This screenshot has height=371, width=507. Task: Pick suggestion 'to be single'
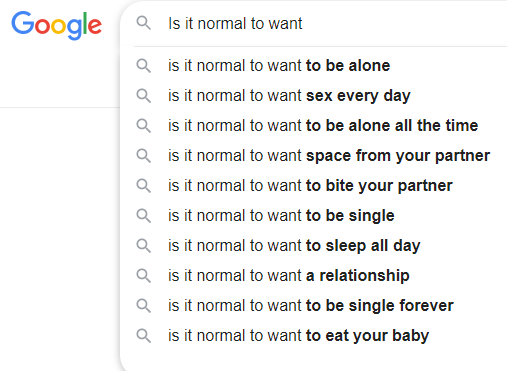point(314,216)
